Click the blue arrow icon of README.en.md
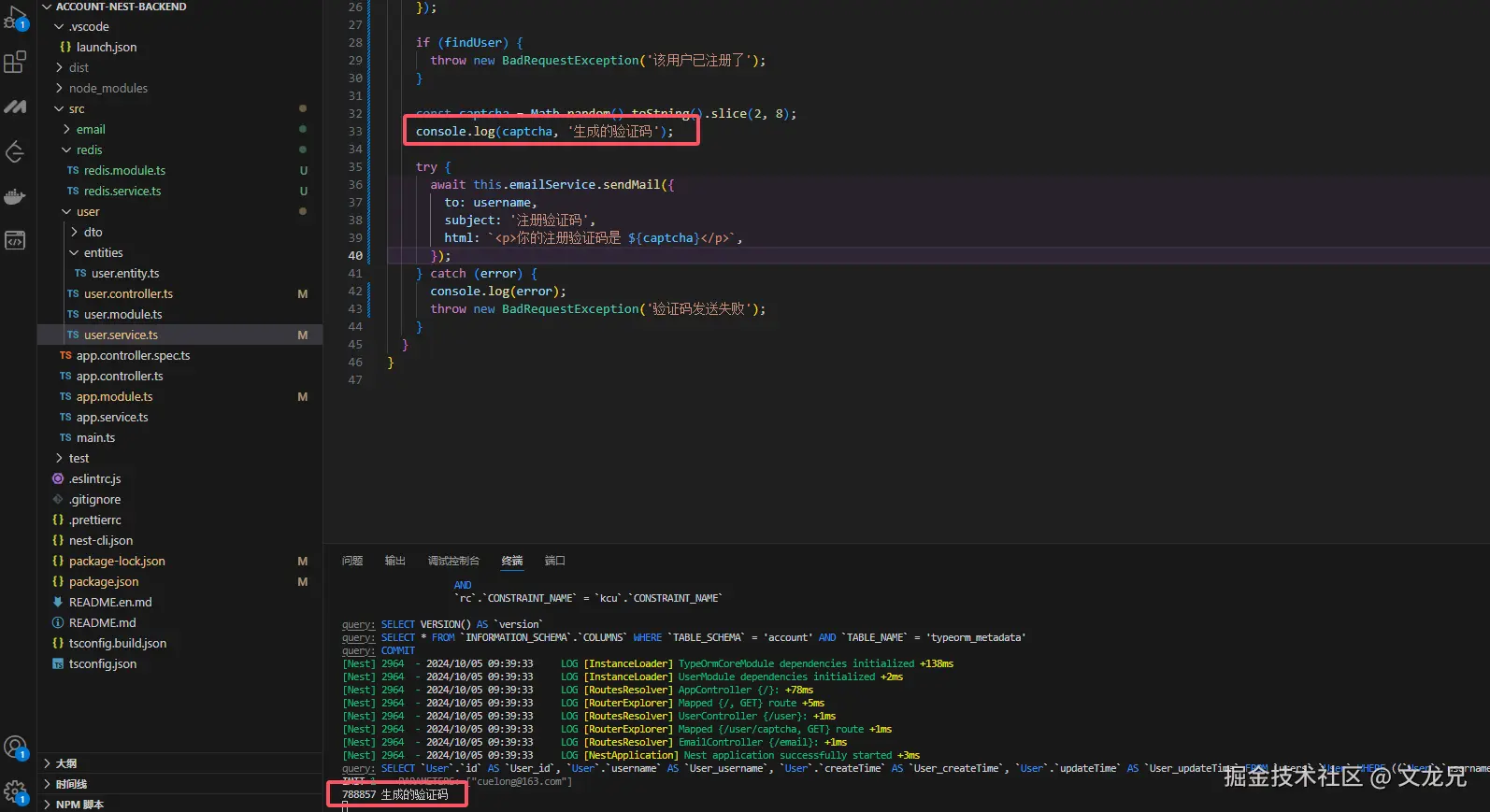This screenshot has height=812, width=1490. tap(58, 602)
